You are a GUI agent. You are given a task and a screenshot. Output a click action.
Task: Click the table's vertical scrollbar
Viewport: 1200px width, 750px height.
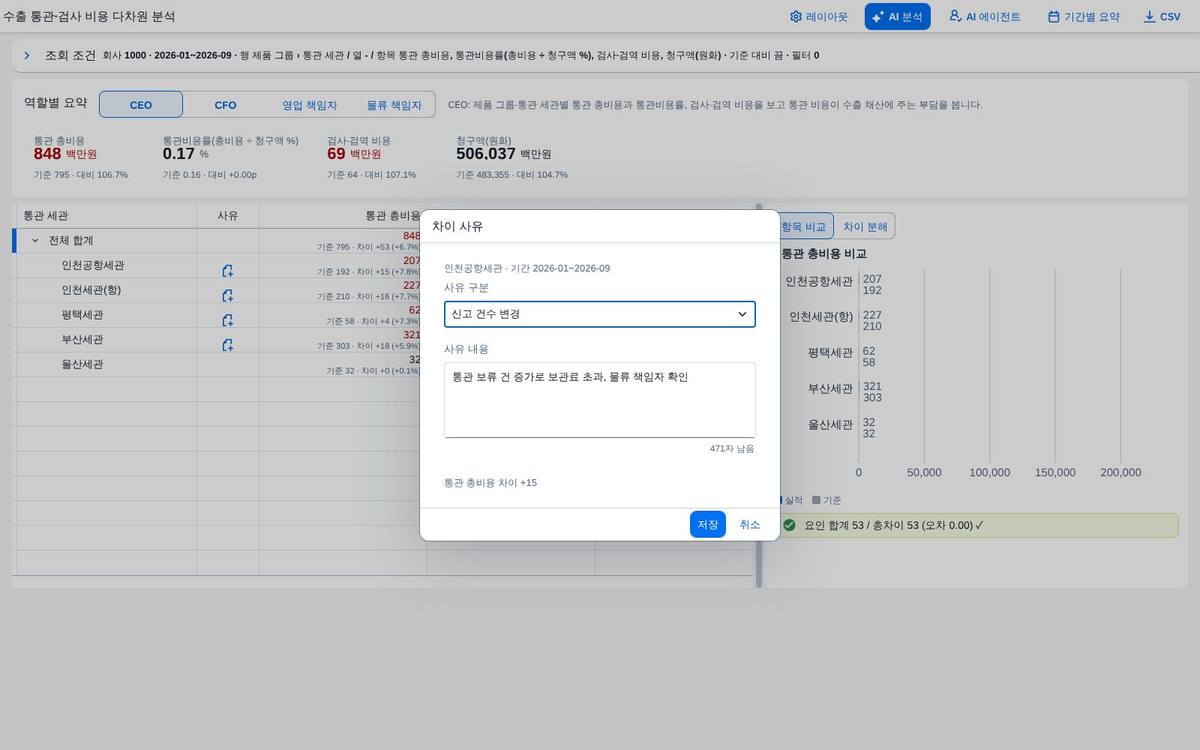coord(758,395)
